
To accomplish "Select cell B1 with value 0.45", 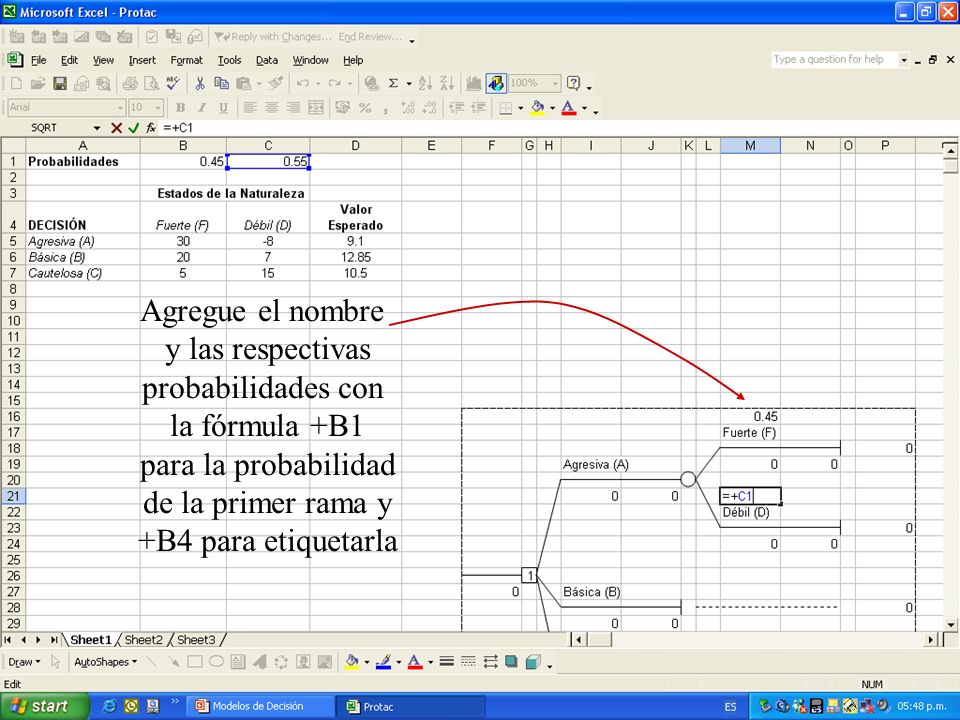I will [x=183, y=162].
